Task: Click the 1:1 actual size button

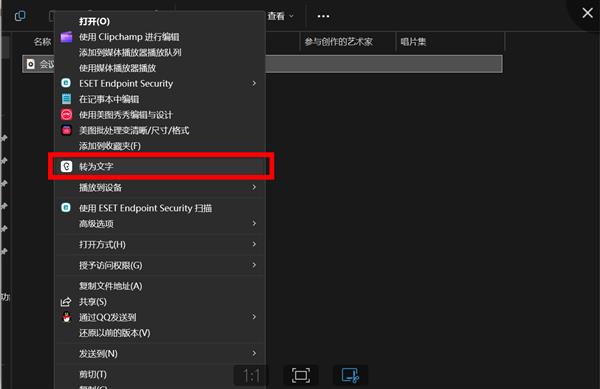Action: pos(251,375)
